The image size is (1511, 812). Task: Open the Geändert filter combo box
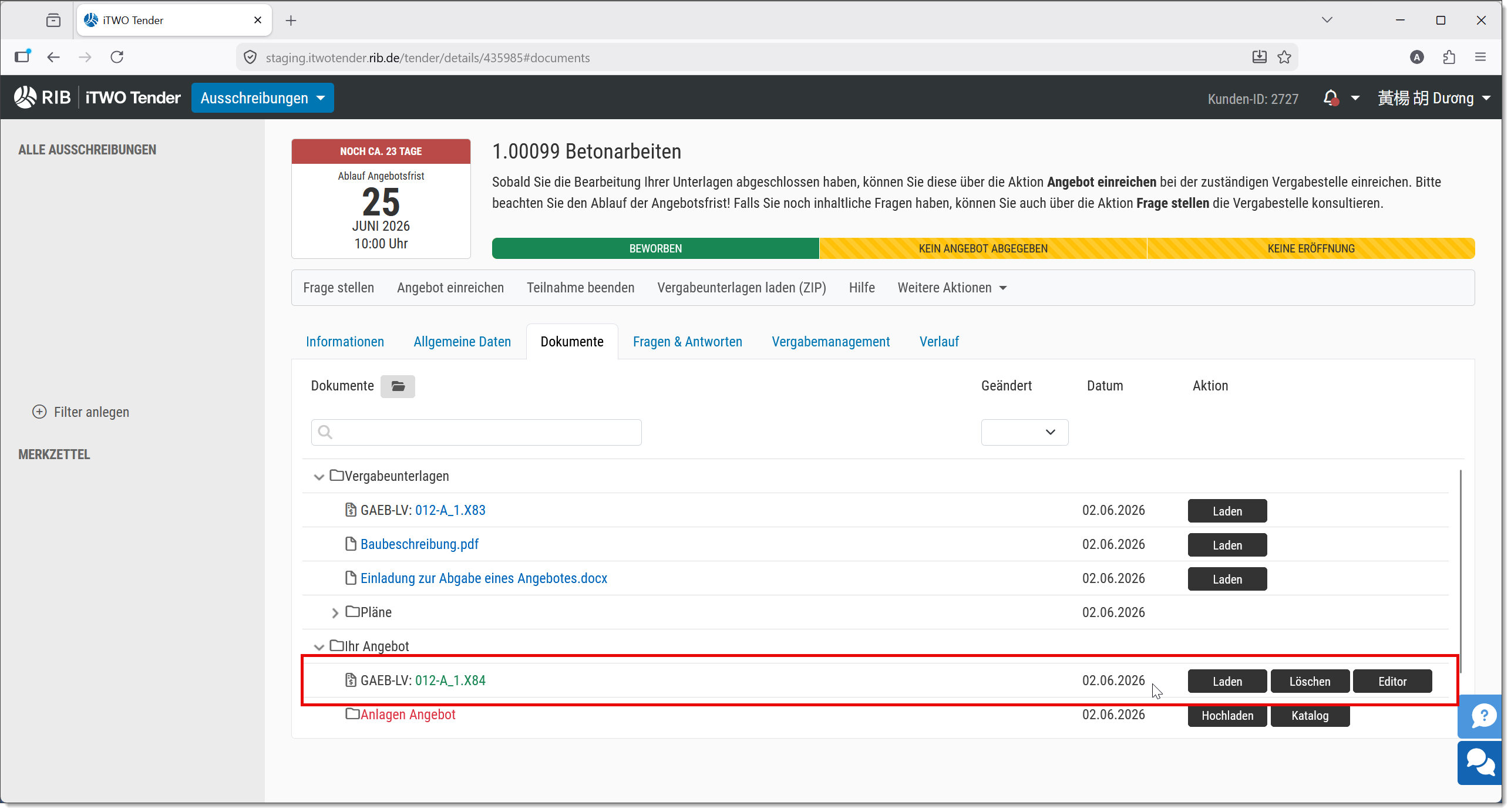1025,432
